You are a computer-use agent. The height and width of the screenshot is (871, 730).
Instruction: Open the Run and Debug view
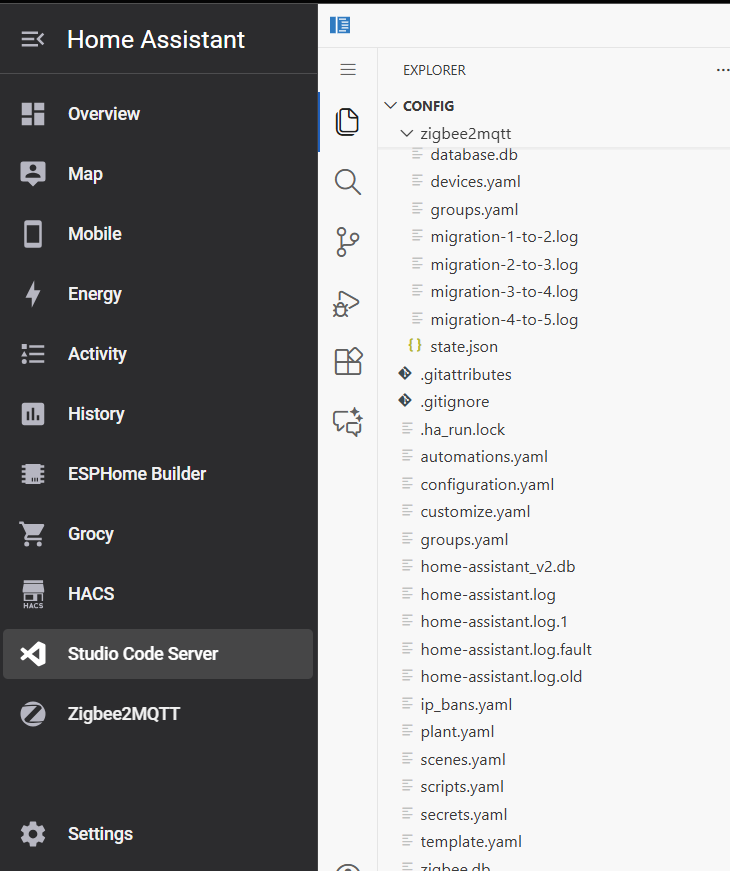(347, 303)
